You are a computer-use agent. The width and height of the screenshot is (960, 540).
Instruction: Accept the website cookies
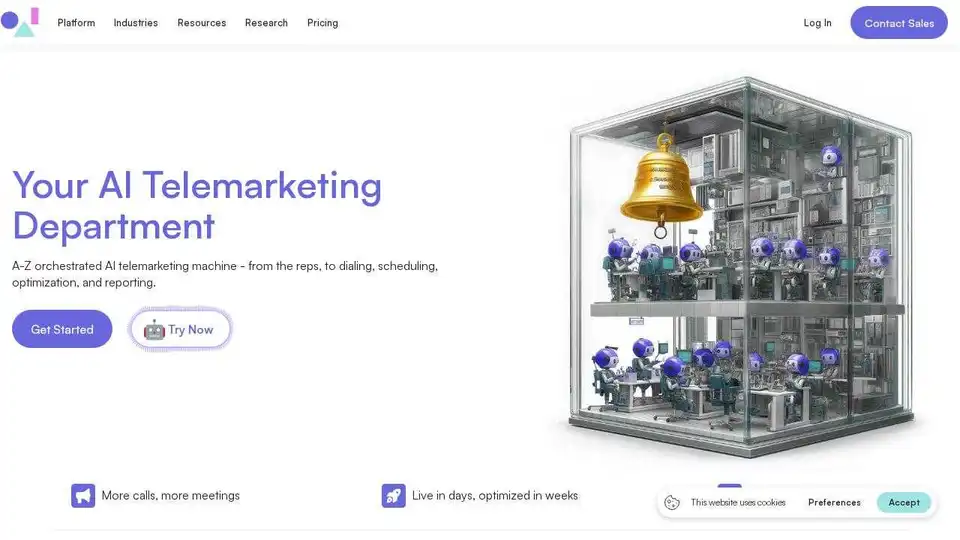(x=903, y=503)
